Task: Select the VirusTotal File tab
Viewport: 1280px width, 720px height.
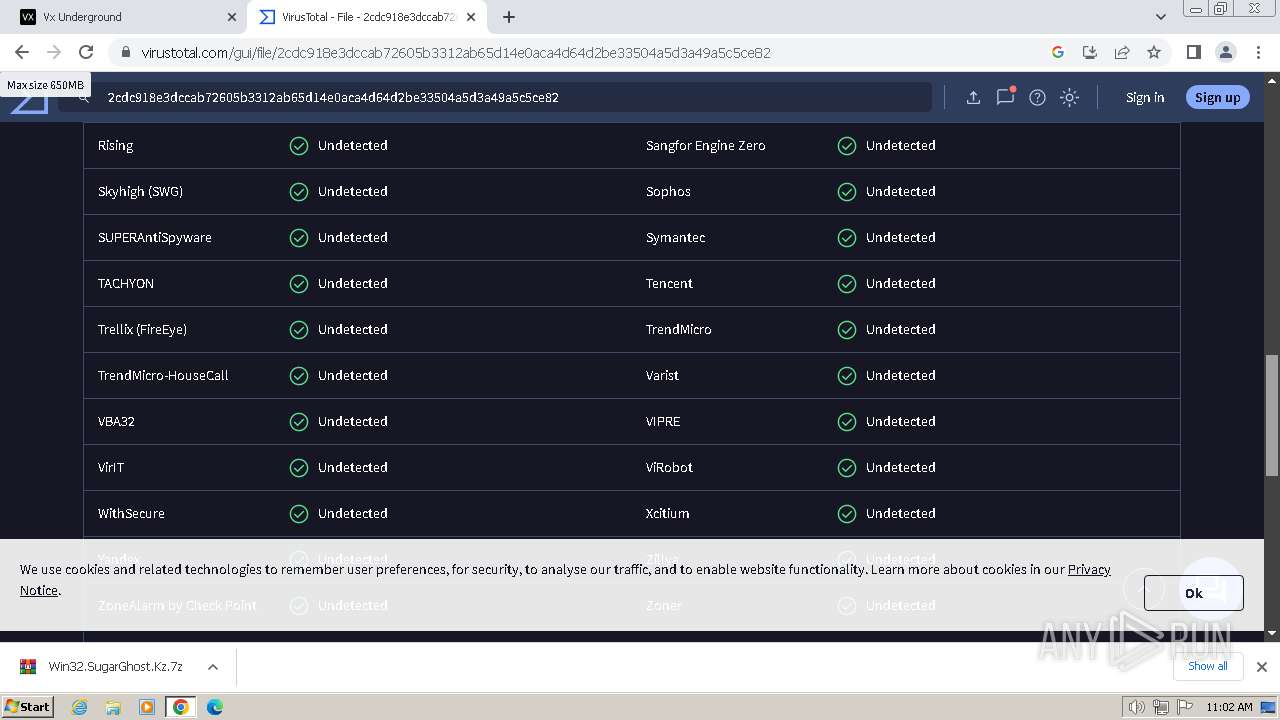Action: (365, 17)
